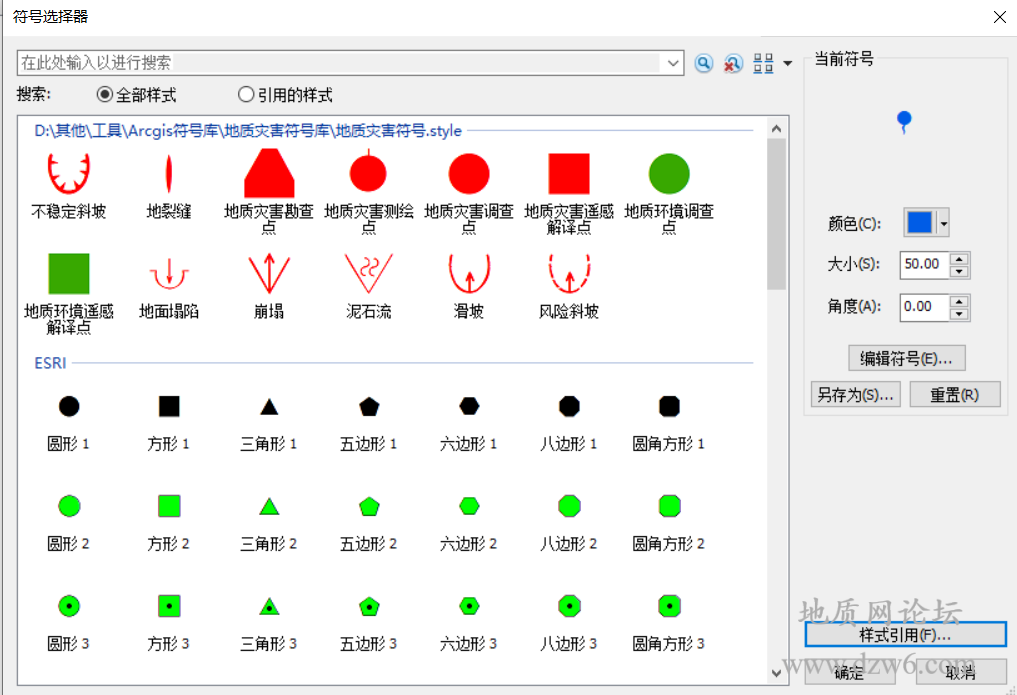Select the 引用的样式 radio button

[x=246, y=95]
